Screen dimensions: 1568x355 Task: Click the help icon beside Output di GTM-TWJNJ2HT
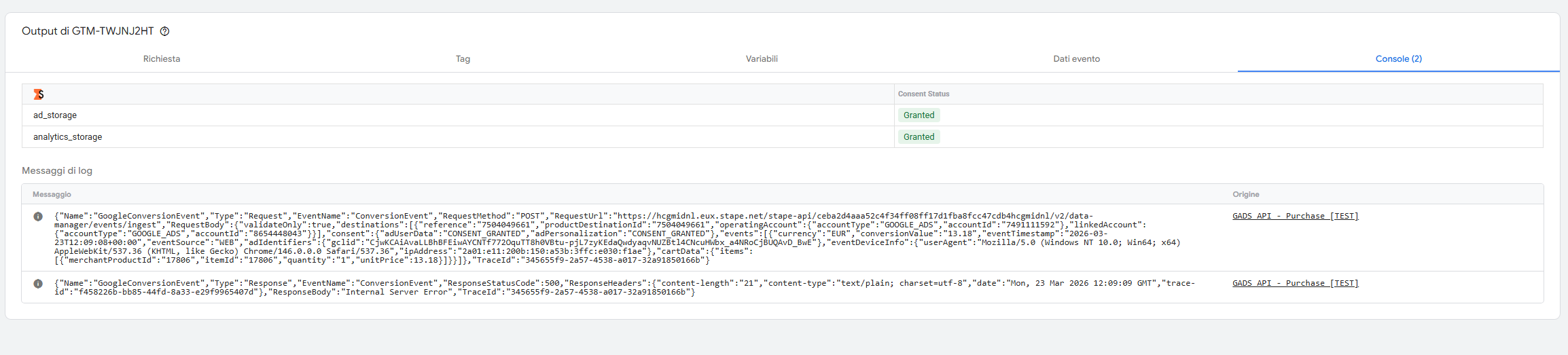click(164, 31)
